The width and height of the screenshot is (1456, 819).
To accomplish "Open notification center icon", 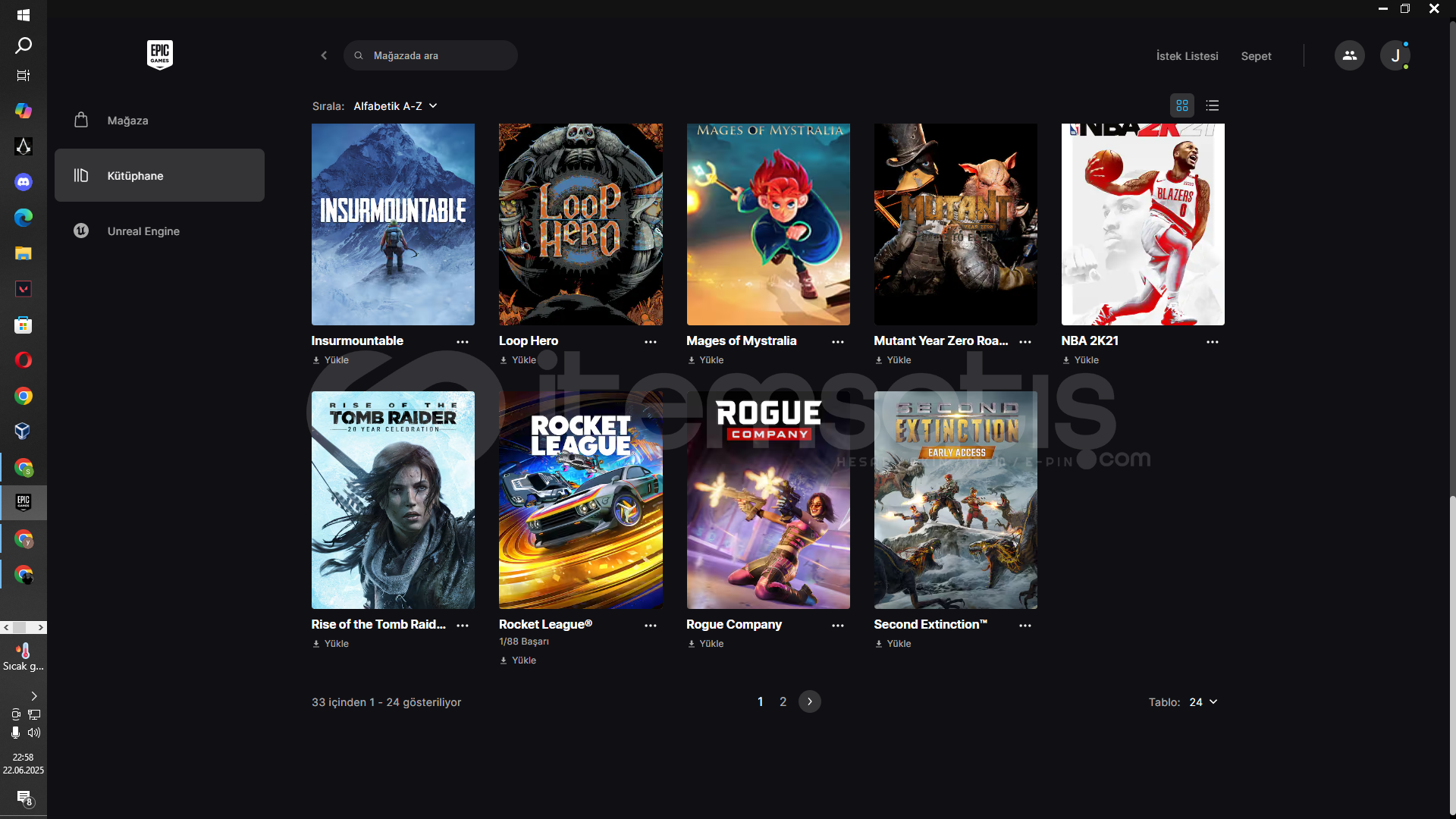I will coord(24,798).
